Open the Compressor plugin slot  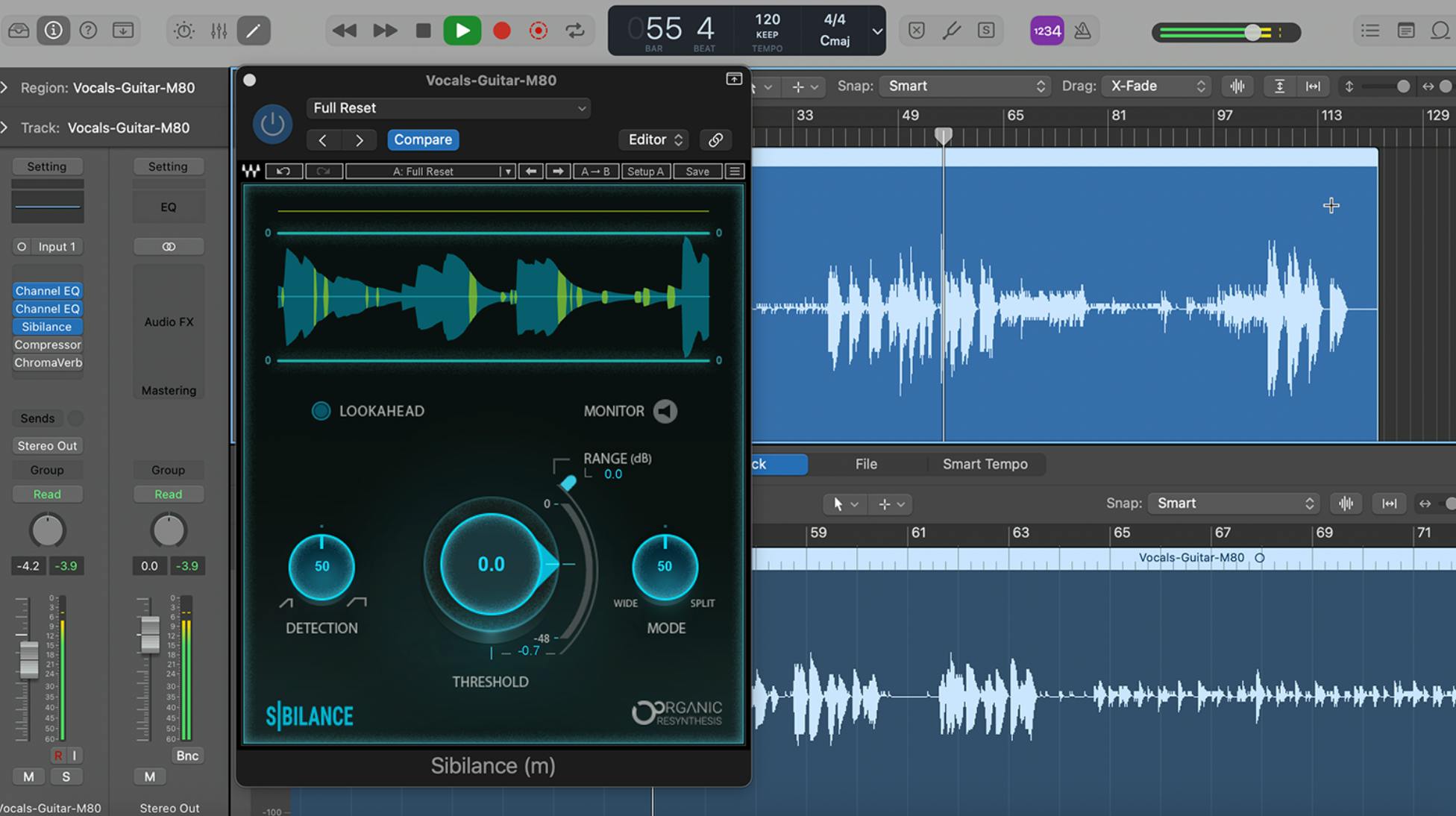[x=47, y=345]
